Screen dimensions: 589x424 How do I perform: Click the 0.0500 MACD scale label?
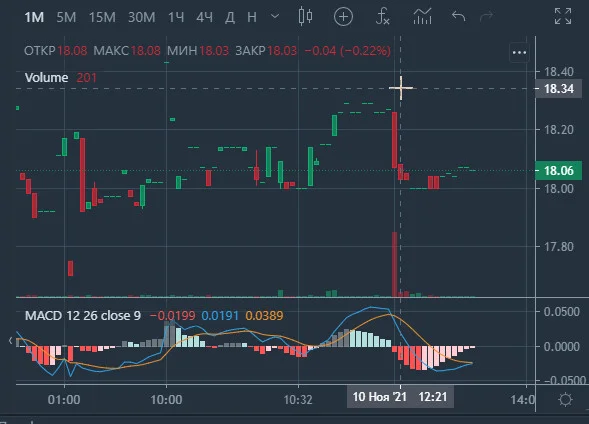[562, 312]
